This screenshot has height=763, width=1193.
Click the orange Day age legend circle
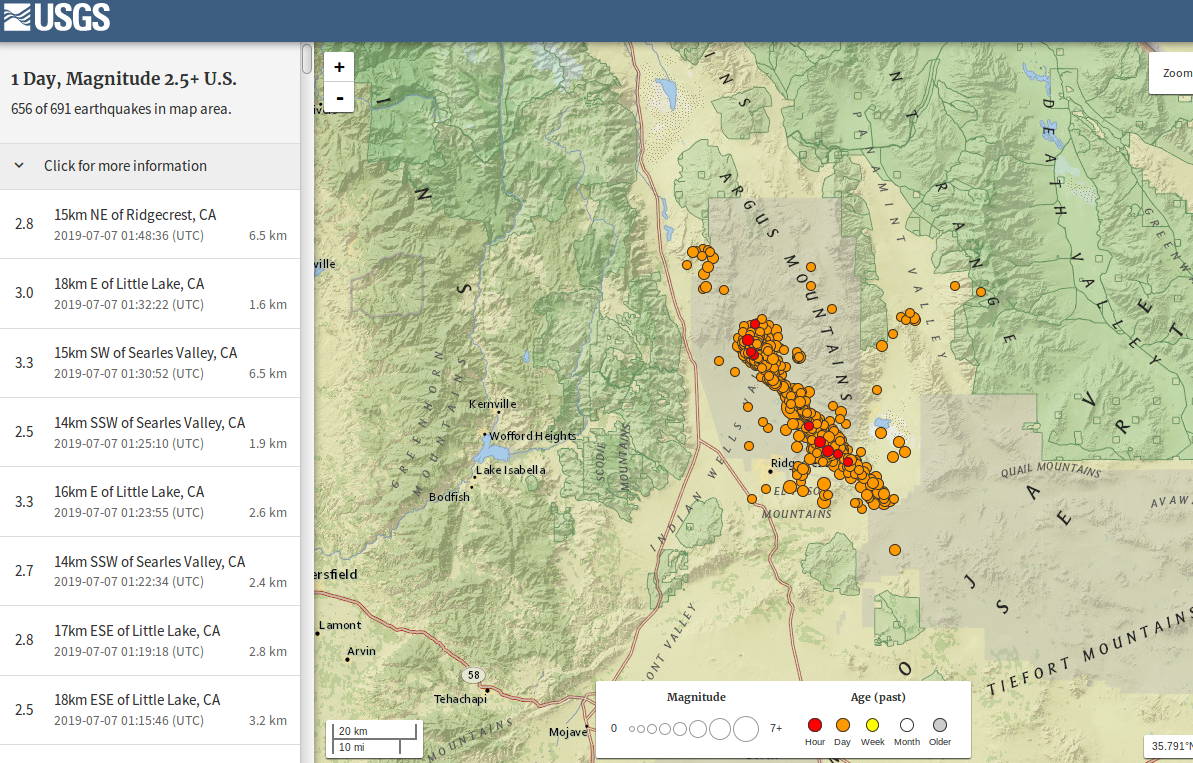pyautogui.click(x=843, y=726)
